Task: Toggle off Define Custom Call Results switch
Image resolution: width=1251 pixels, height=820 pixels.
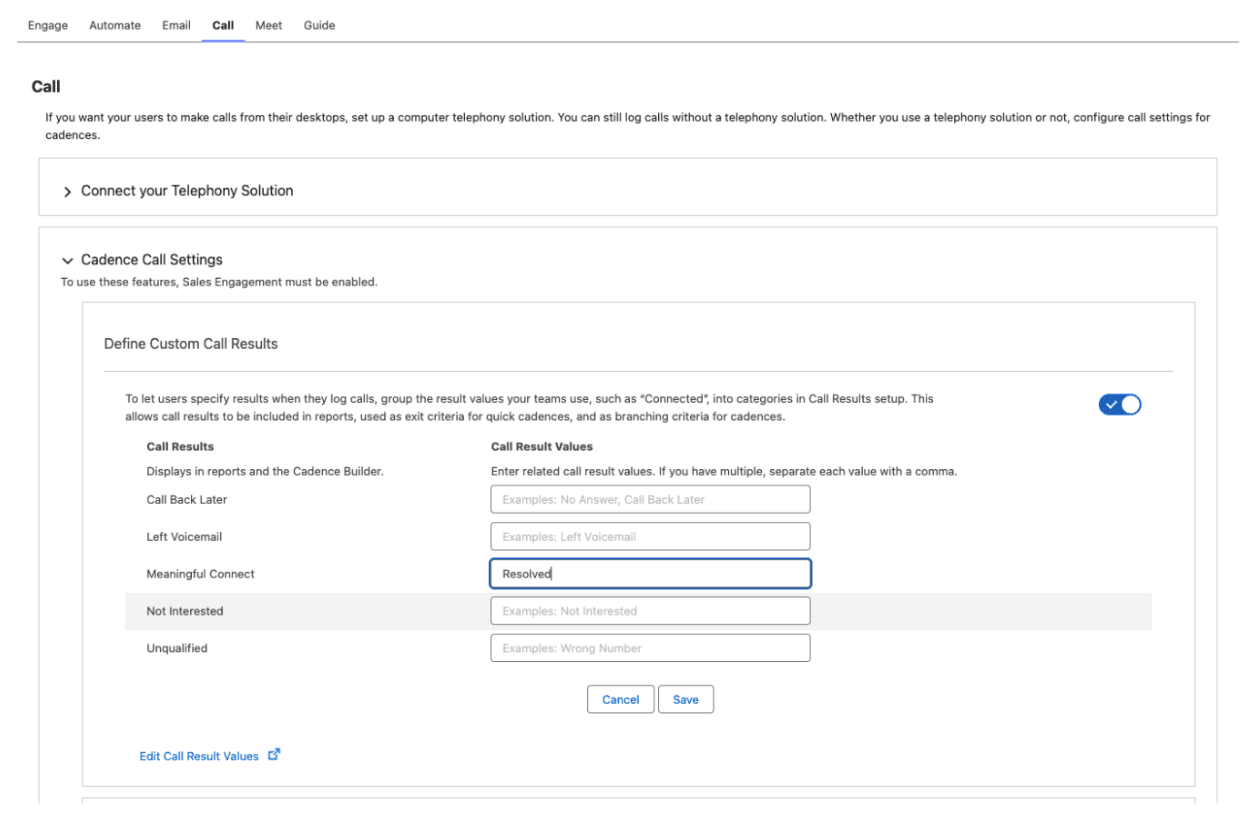Action: 1119,404
